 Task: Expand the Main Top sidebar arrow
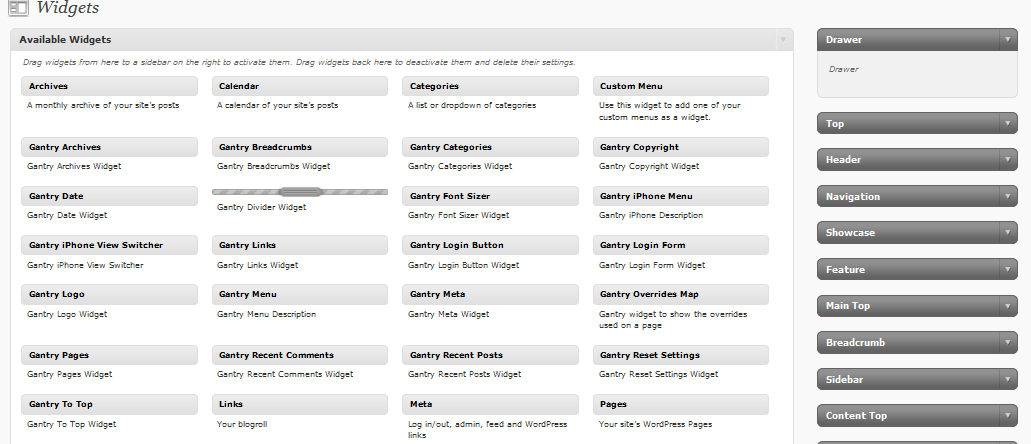[x=1007, y=306]
